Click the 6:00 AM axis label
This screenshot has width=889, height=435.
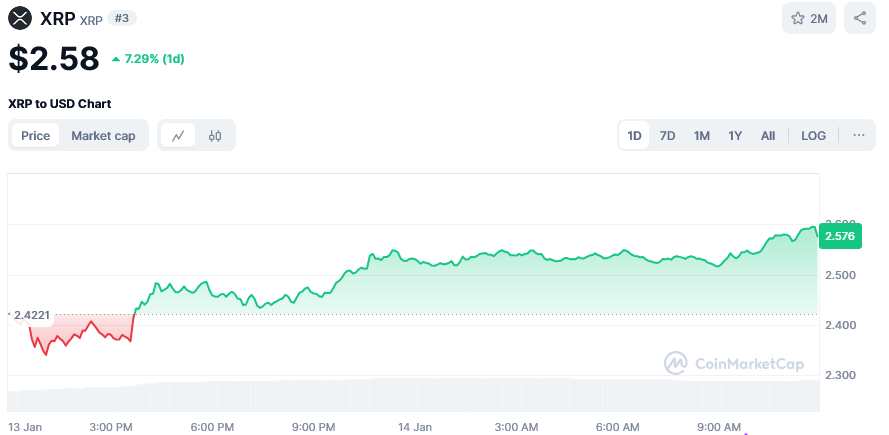[617, 427]
